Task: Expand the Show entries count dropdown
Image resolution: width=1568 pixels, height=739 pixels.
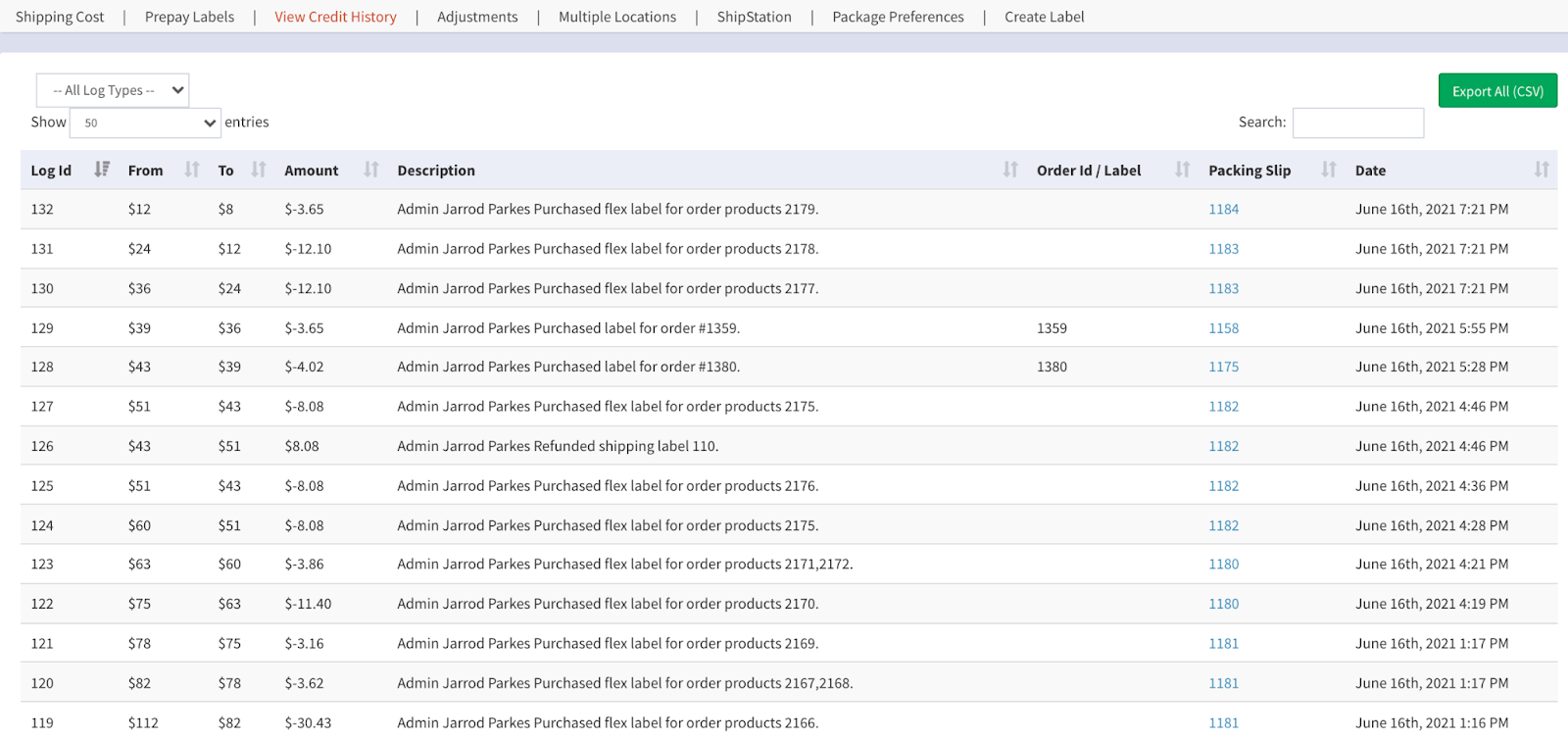Action: pos(145,123)
